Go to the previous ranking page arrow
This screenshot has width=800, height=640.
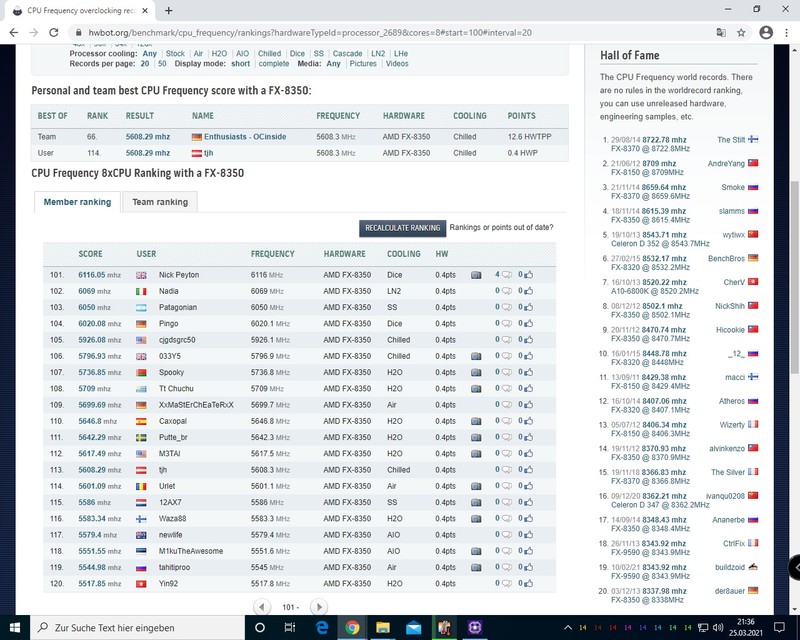click(262, 607)
